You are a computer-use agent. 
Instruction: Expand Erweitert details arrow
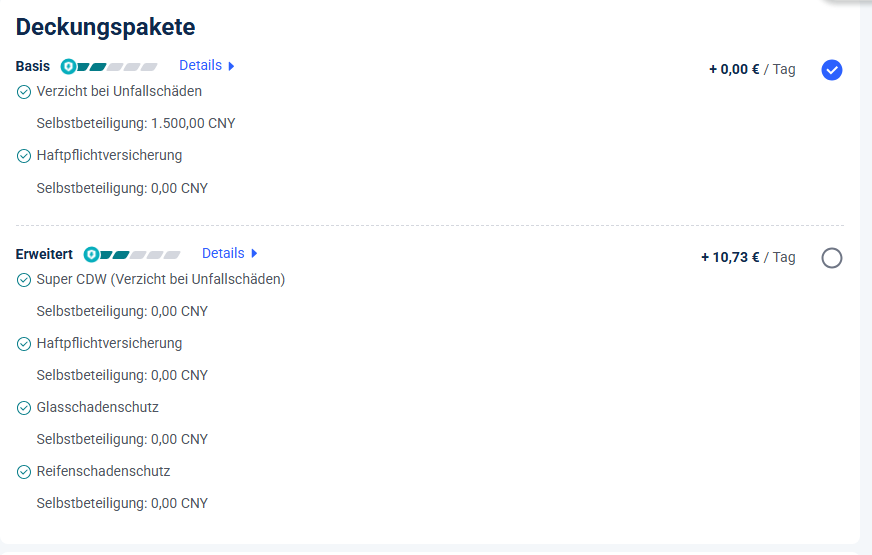coord(254,254)
